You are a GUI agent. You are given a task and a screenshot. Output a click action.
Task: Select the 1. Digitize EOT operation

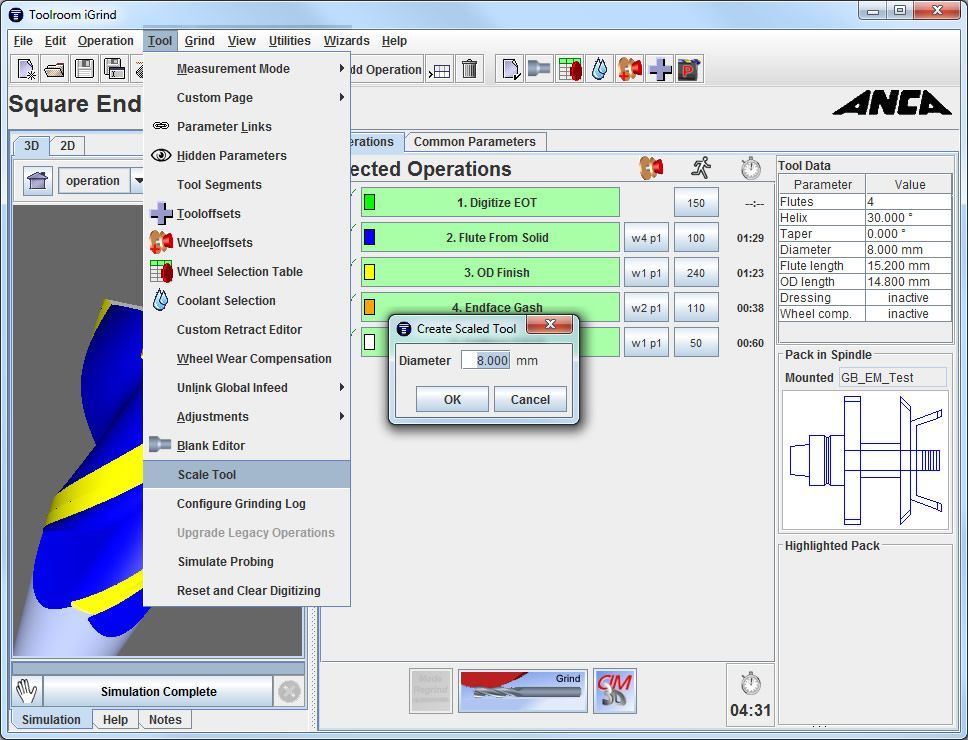tap(490, 202)
